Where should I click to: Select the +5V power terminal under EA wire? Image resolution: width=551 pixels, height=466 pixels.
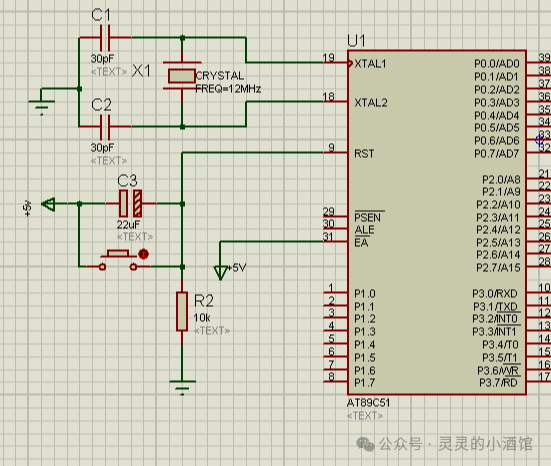220,273
